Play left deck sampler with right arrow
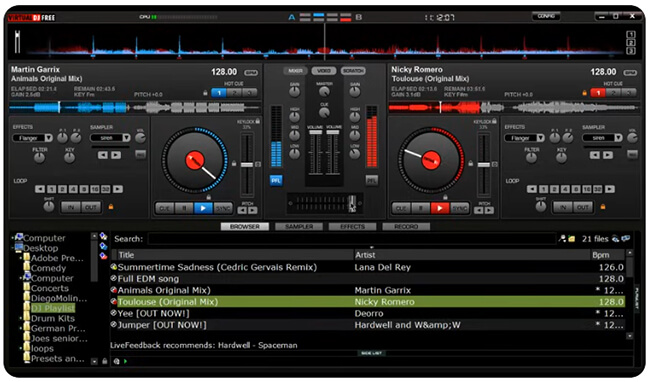Image resolution: width=650 pixels, height=382 pixels. point(116,155)
